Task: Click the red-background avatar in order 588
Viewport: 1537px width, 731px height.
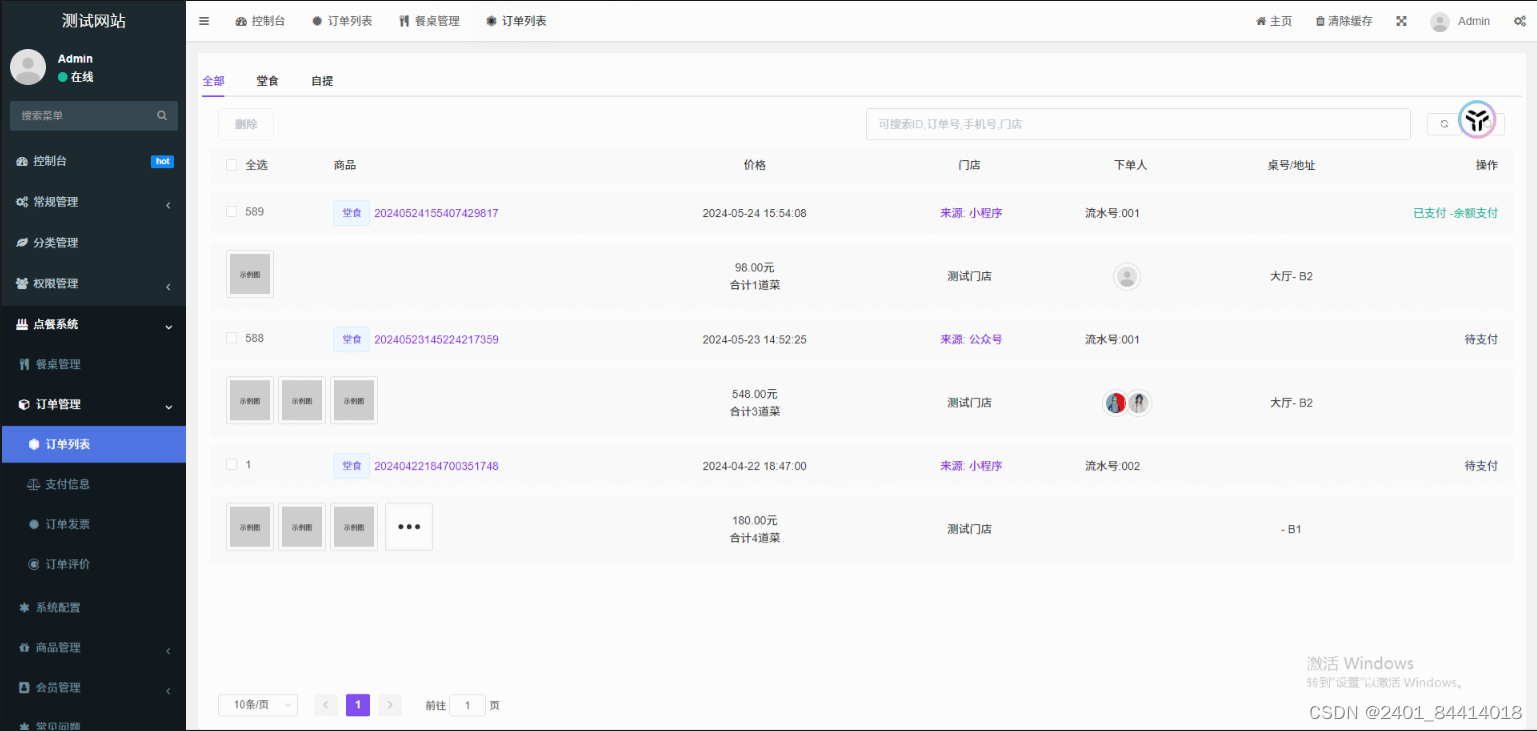Action: (x=1116, y=403)
